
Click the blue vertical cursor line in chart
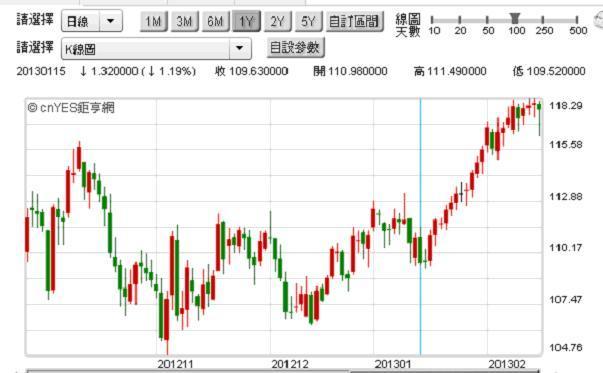pos(420,227)
